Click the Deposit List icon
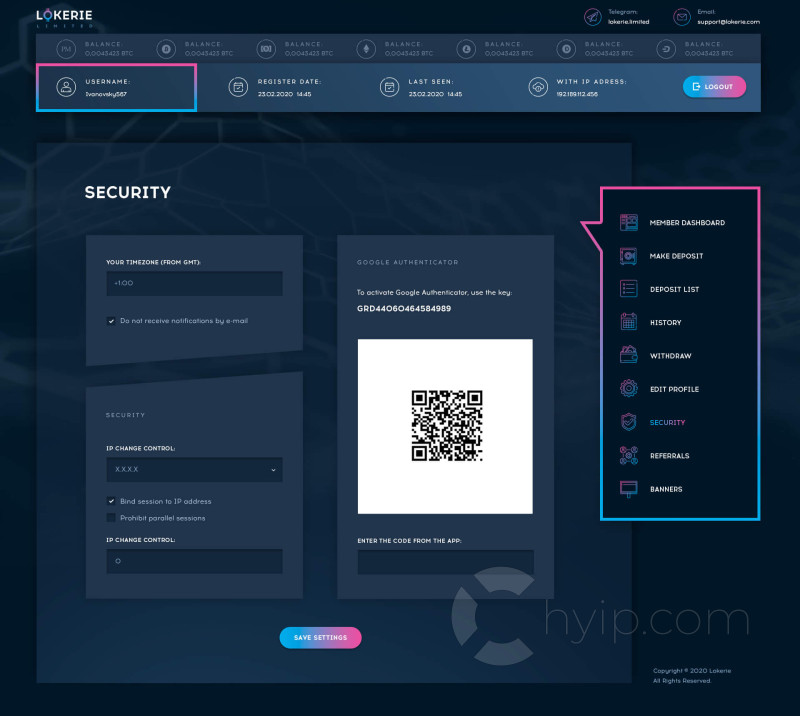 pyautogui.click(x=629, y=289)
